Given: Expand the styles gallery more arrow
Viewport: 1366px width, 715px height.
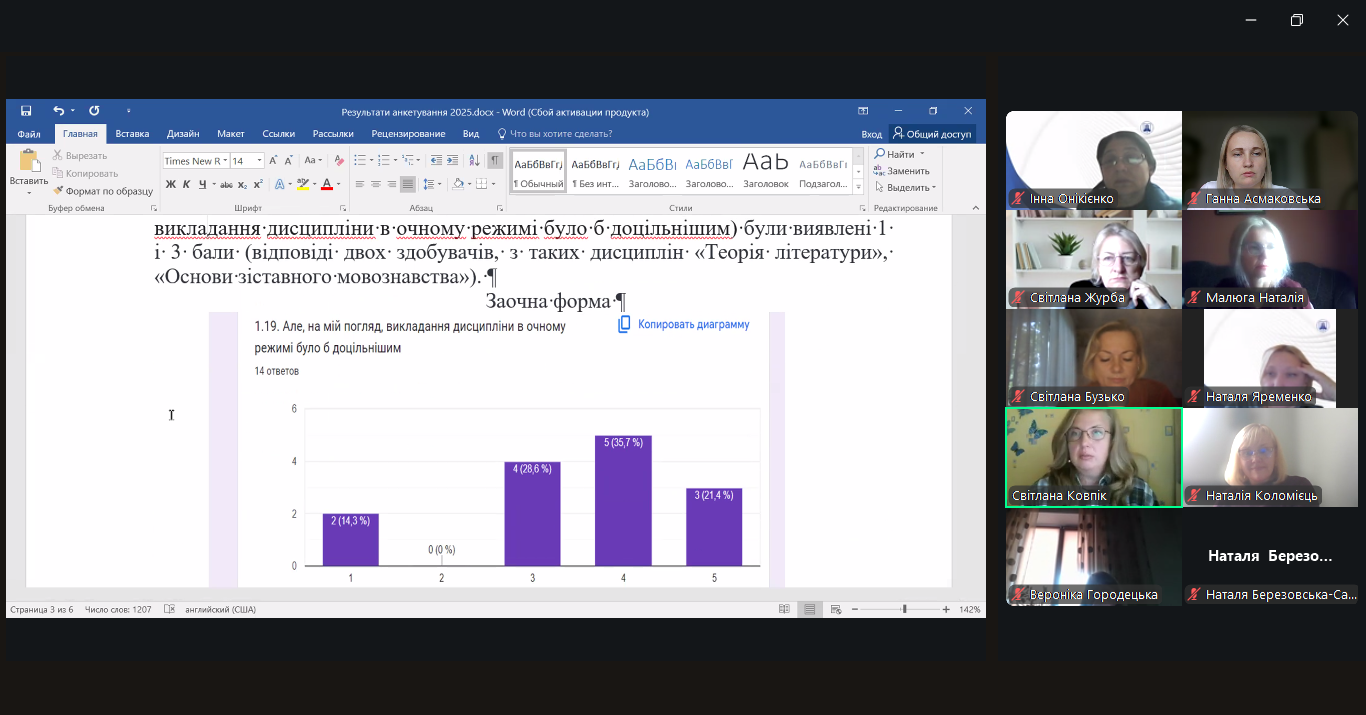Looking at the screenshot, I should 858,188.
